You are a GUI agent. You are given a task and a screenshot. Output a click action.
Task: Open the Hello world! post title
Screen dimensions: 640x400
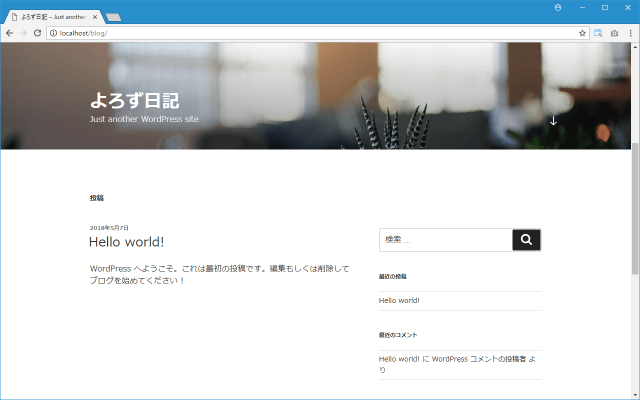(x=127, y=242)
